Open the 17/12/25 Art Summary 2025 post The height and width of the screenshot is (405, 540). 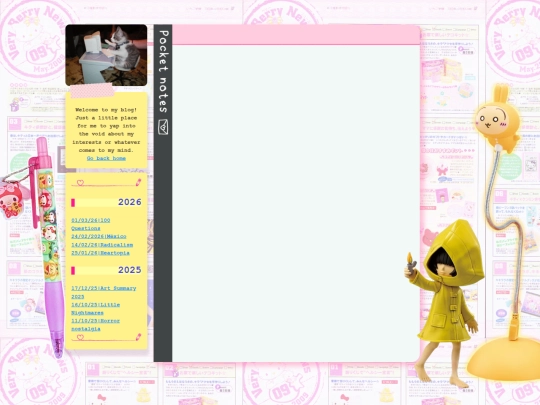click(x=104, y=292)
